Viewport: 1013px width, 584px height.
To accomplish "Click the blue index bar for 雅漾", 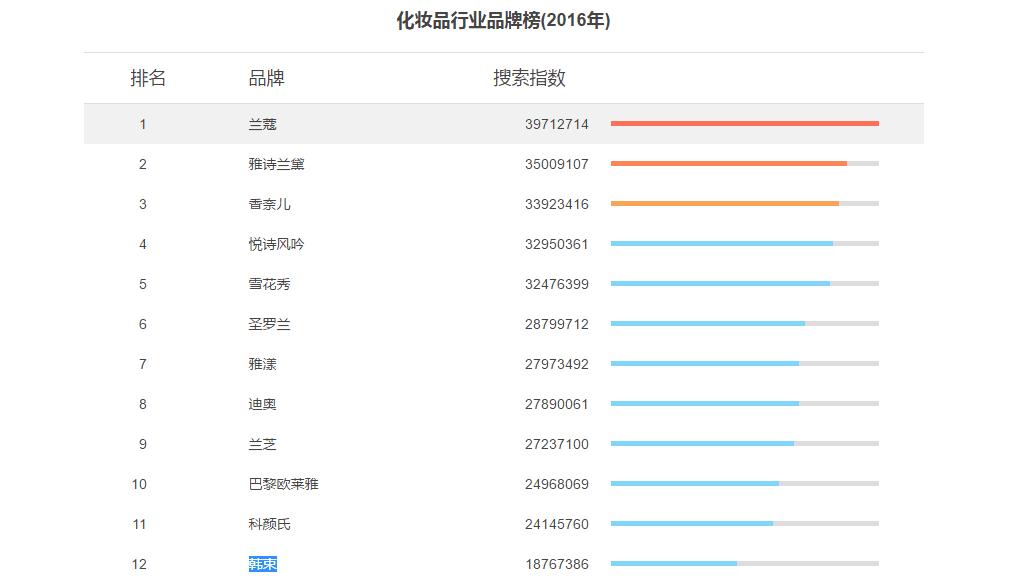I will coord(705,364).
